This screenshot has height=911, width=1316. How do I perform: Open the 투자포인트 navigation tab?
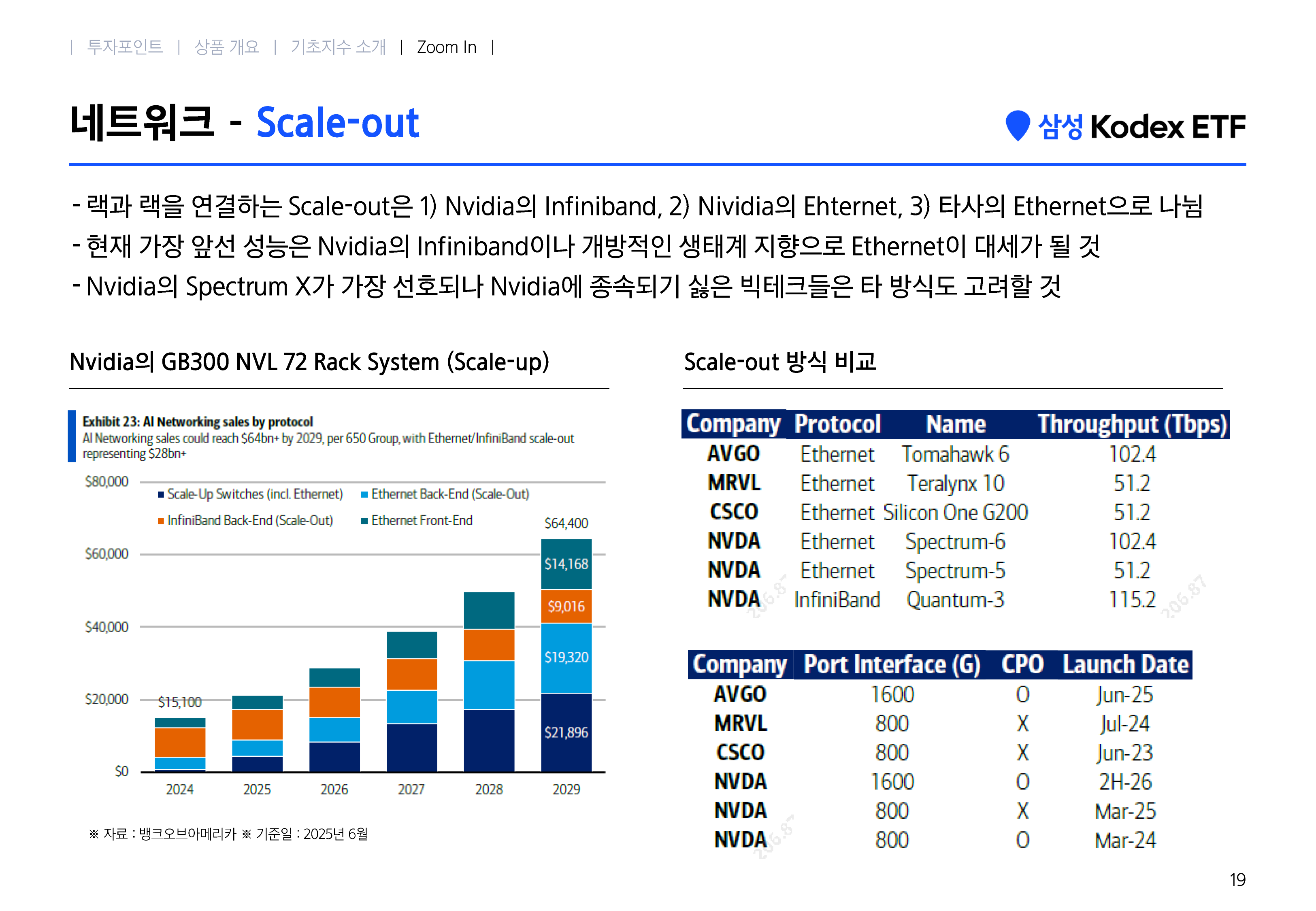coord(124,47)
